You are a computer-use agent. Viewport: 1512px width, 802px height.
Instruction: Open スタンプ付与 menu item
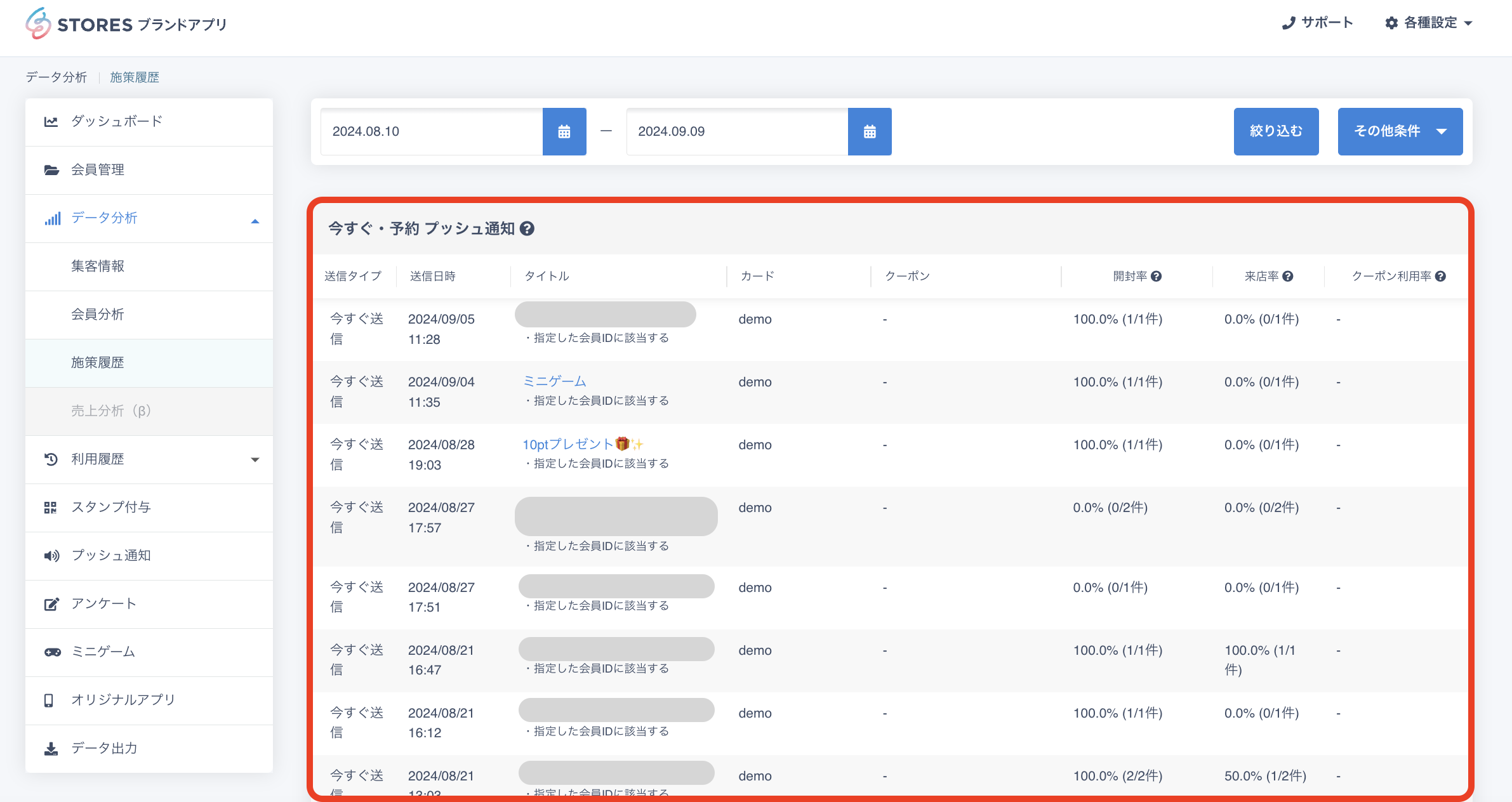149,508
